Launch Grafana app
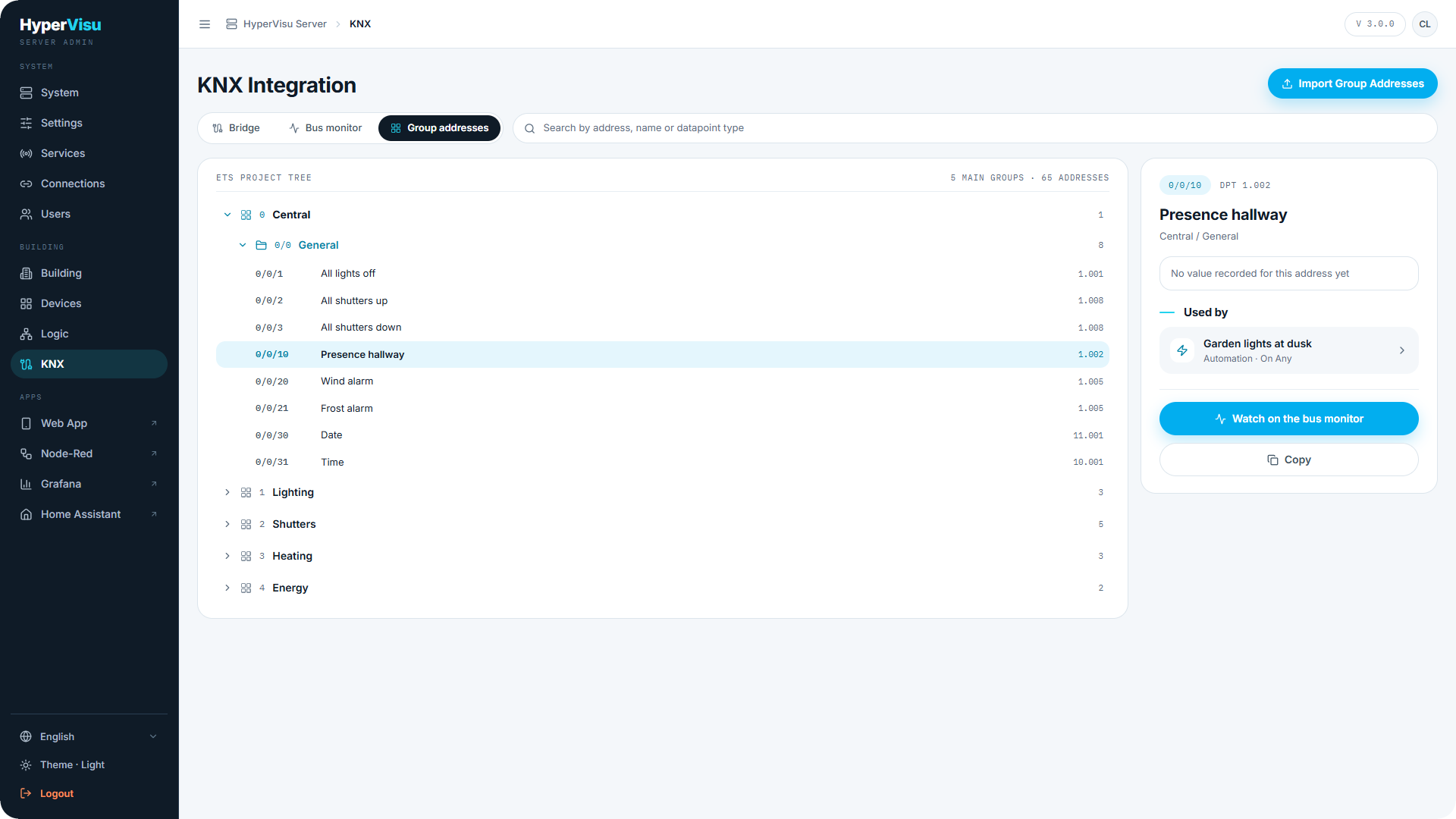This screenshot has height=819, width=1456. pos(89,484)
